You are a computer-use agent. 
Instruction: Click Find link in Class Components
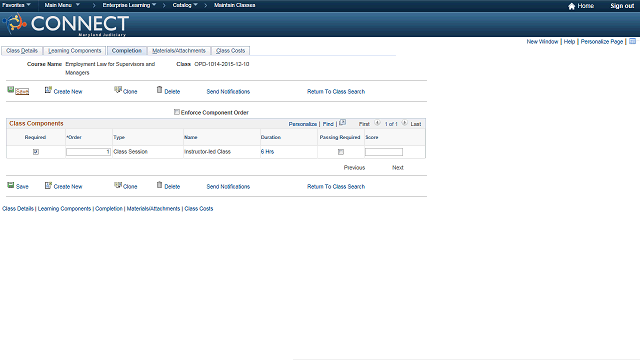tap(328, 124)
